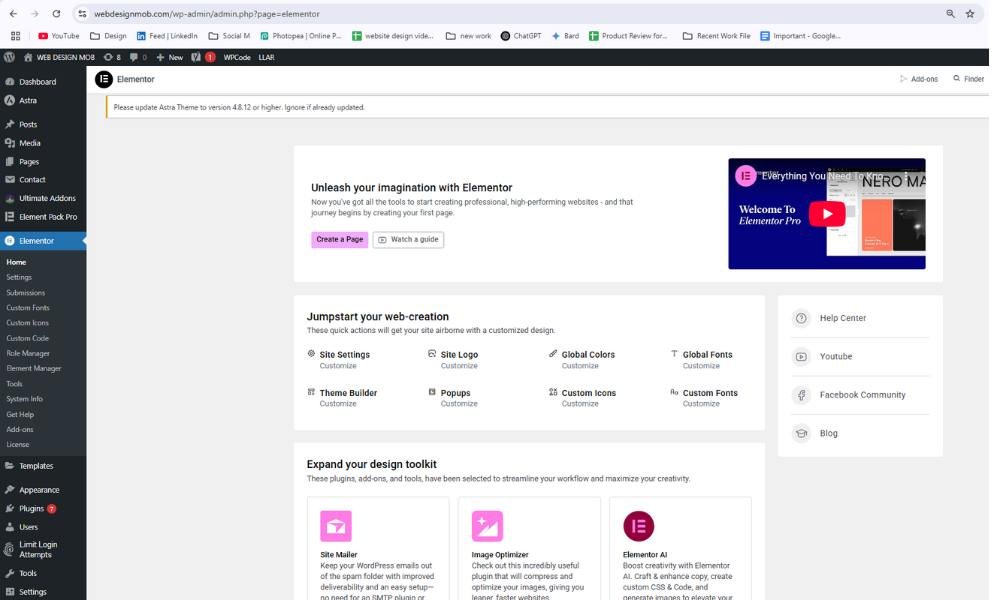Viewport: 1000px width, 600px height.
Task: Open System Info submenu
Action: point(24,399)
